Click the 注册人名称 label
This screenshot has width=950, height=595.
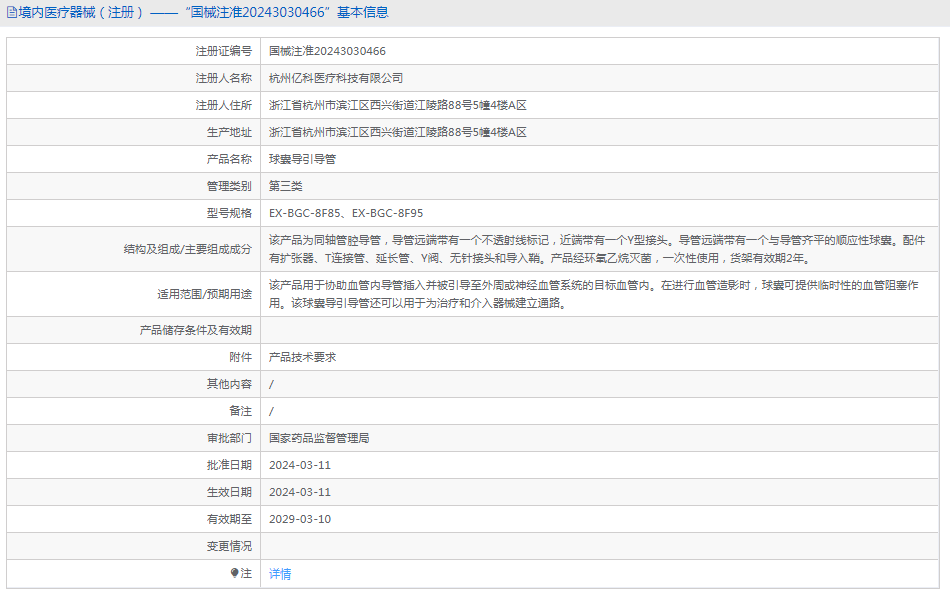(224, 78)
